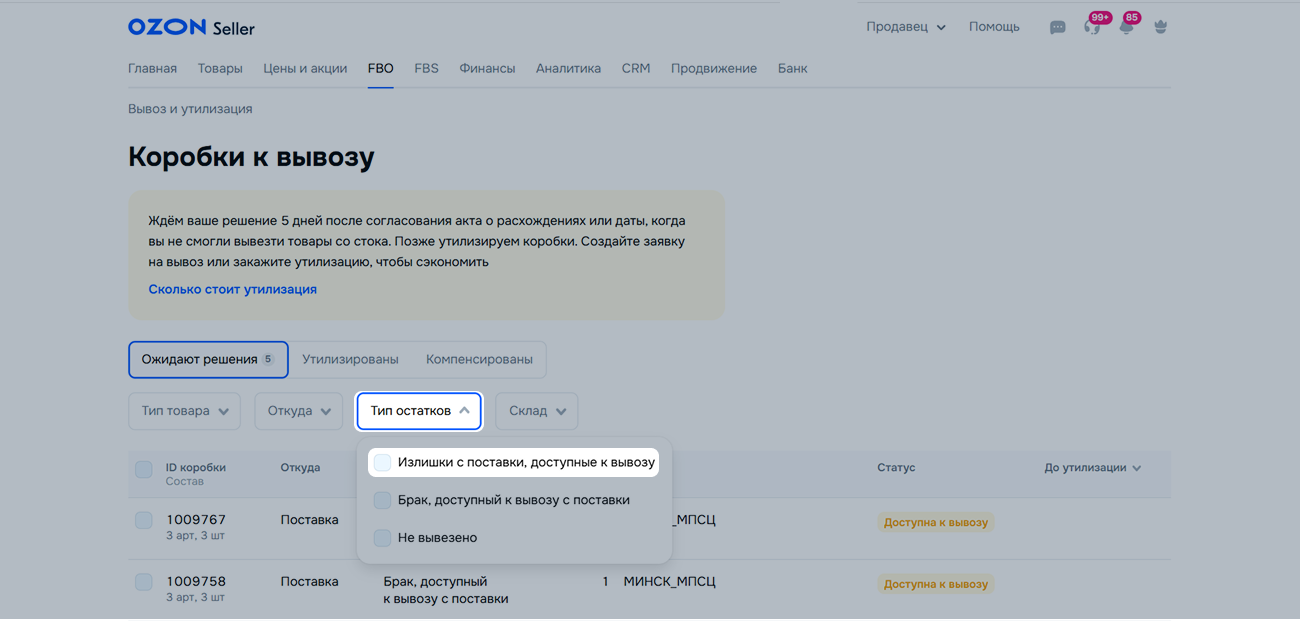Open the support headset icon

(x=1091, y=28)
